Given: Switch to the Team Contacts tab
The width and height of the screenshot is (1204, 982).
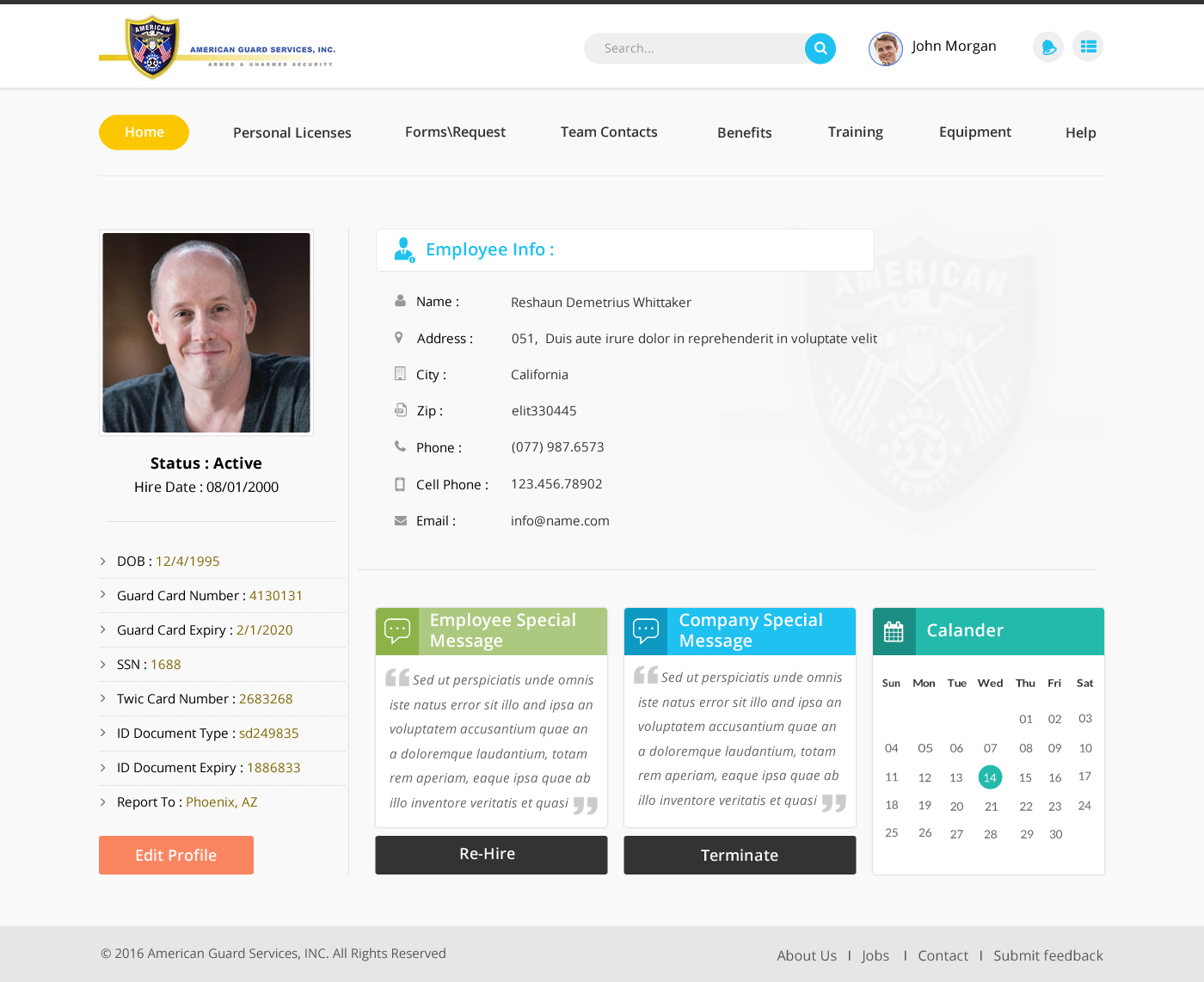Looking at the screenshot, I should point(609,132).
